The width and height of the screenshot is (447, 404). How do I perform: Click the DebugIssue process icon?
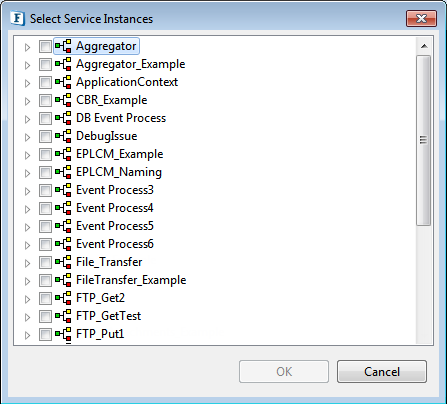(63, 136)
